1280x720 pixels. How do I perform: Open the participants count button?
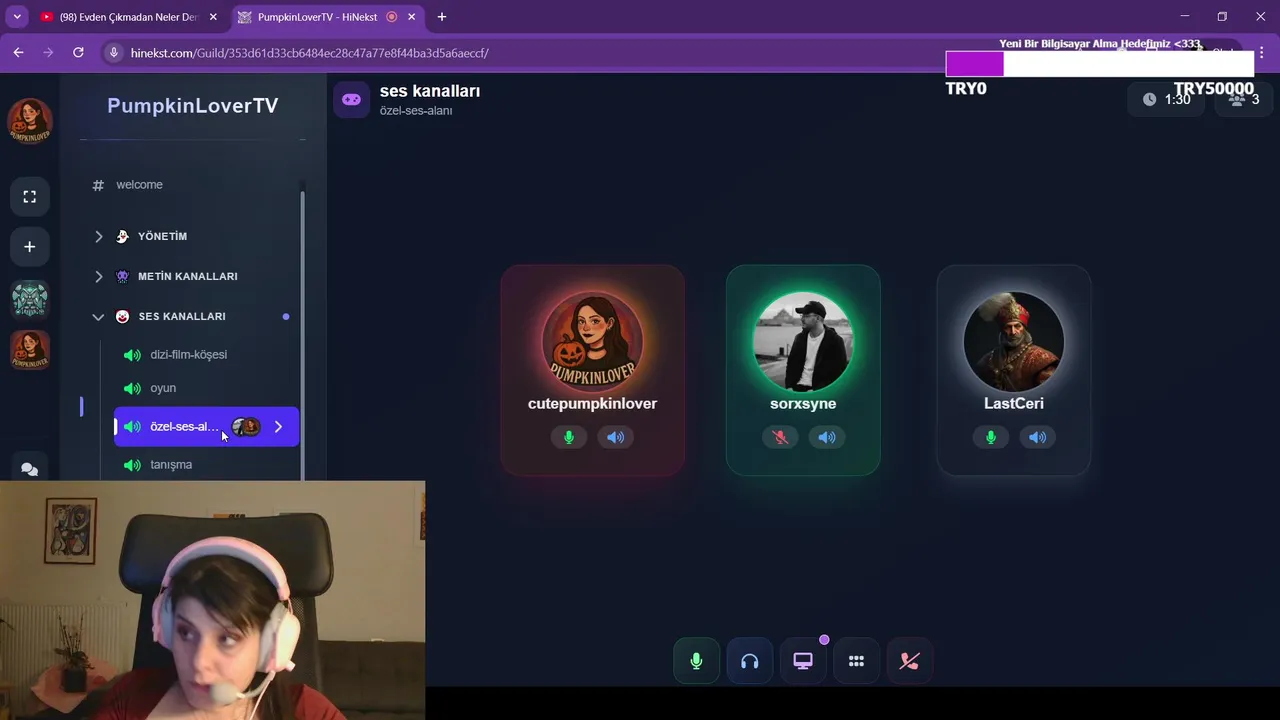1245,99
